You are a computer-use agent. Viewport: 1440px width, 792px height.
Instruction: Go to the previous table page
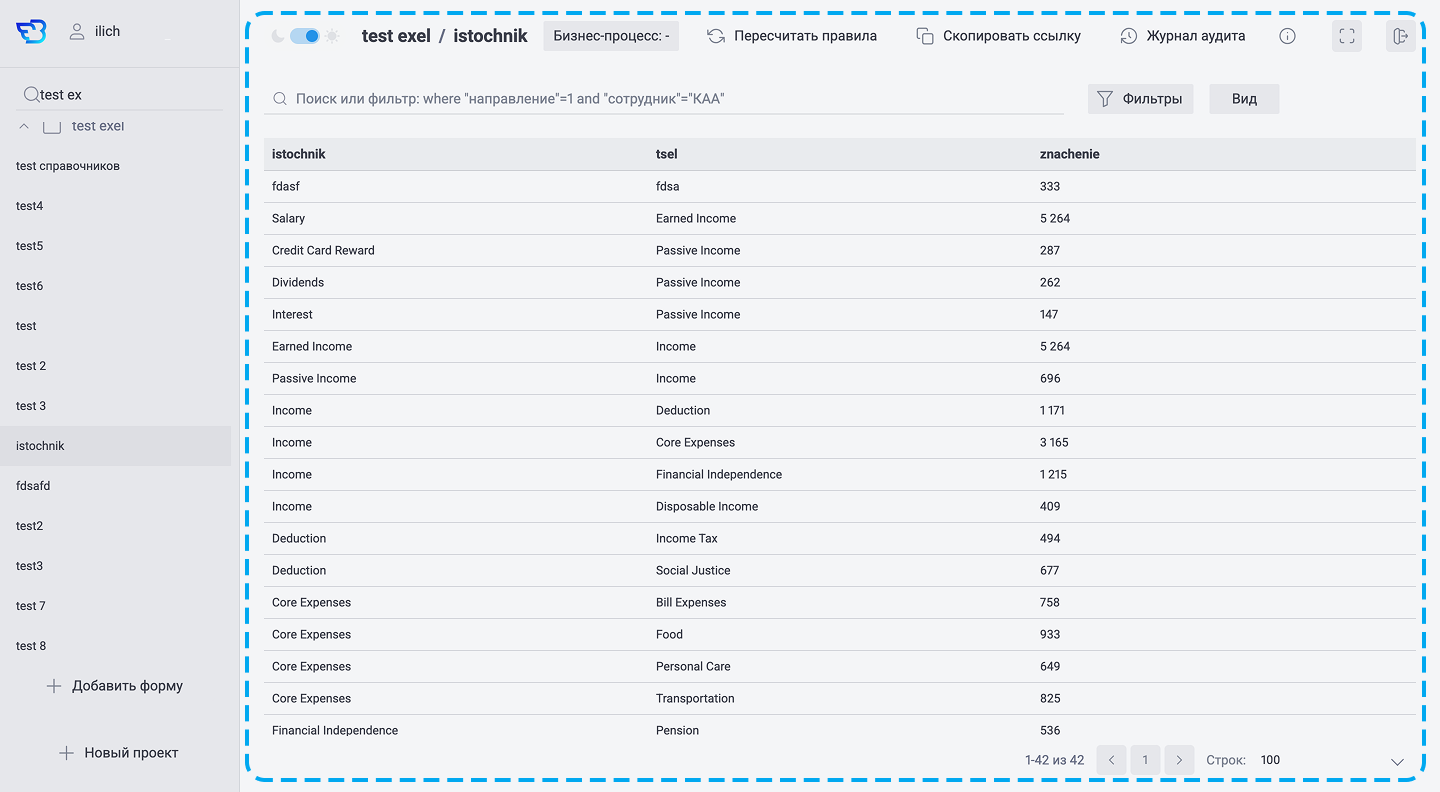coord(1111,760)
